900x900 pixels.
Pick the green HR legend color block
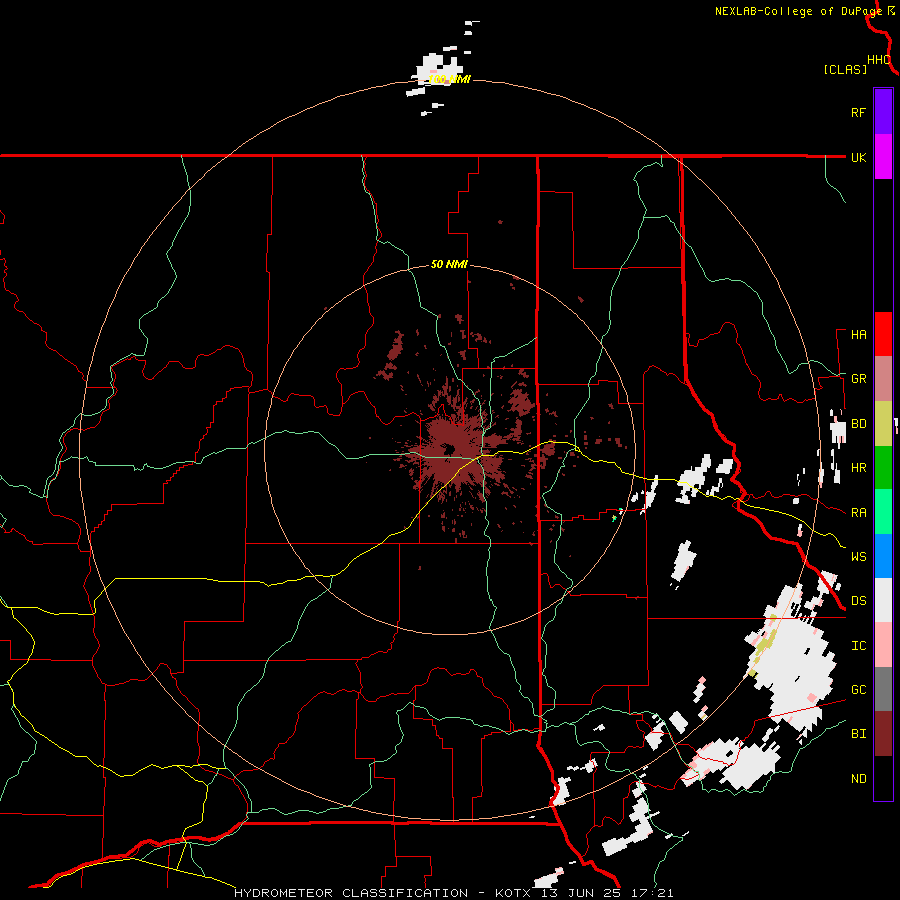click(883, 468)
